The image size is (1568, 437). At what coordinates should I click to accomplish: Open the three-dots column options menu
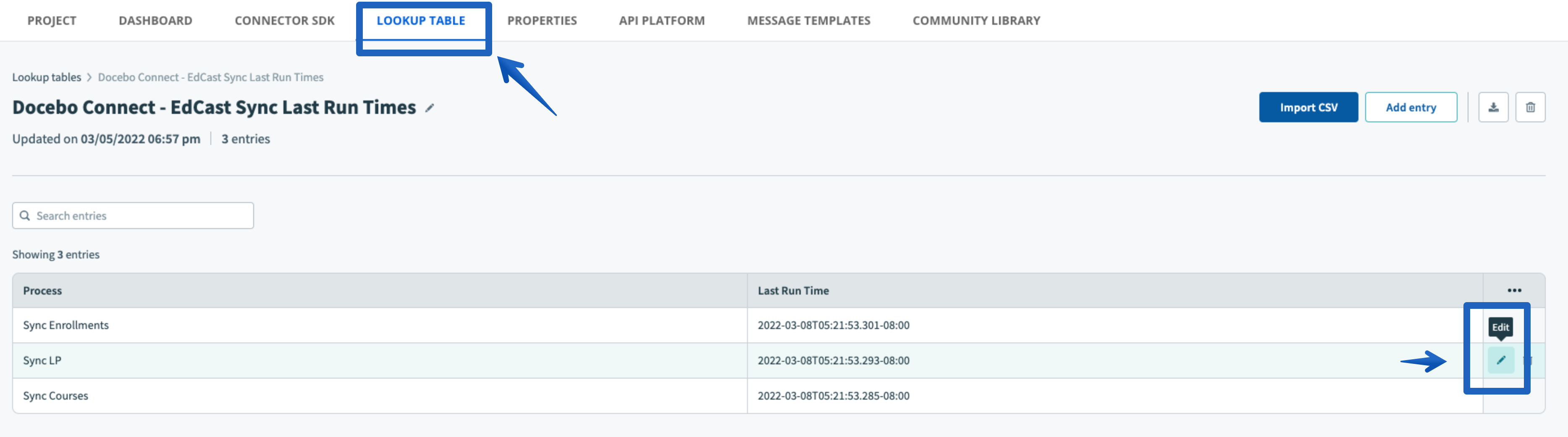1514,291
